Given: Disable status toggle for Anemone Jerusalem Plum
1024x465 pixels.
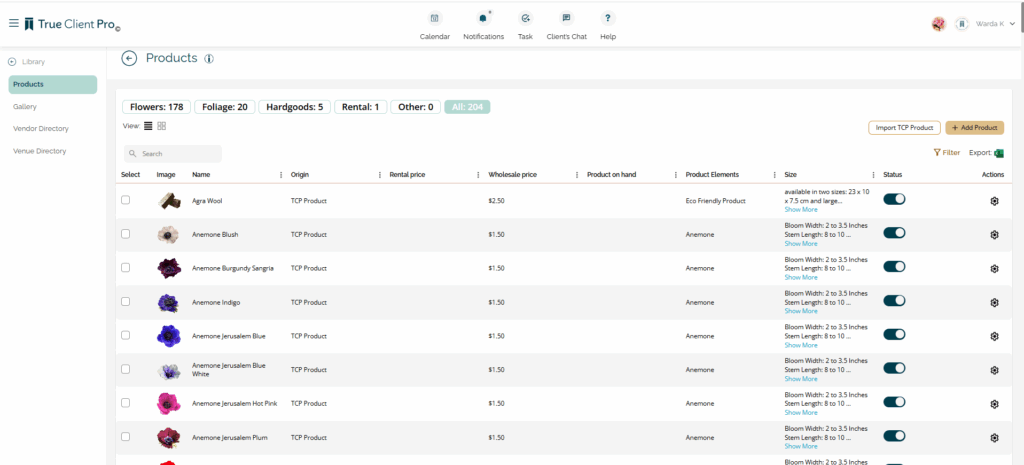Looking at the screenshot, I should tap(894, 436).
